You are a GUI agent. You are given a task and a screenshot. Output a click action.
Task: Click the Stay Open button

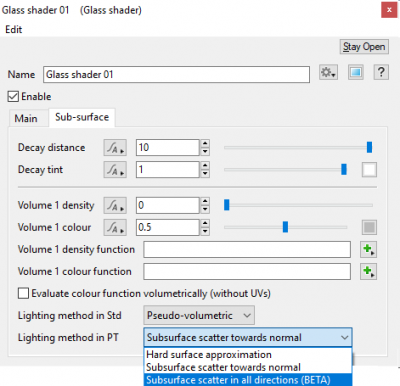click(x=364, y=47)
